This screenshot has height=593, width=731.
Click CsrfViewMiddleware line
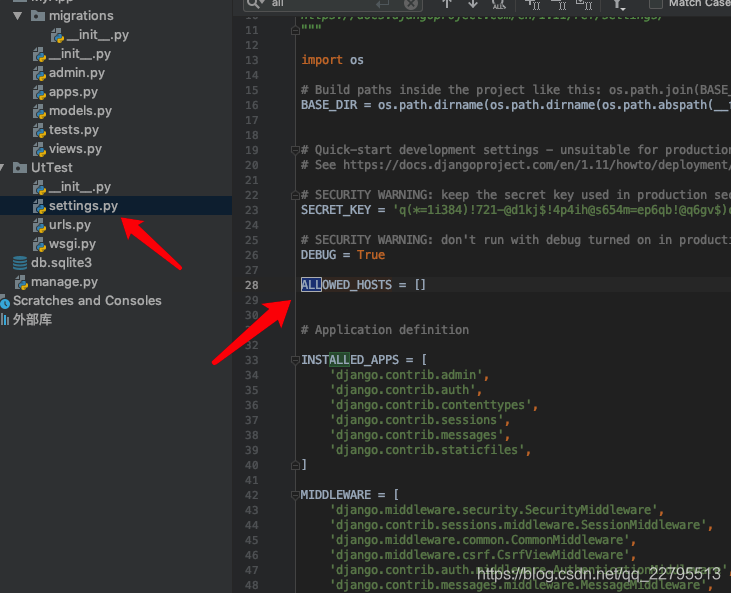click(483, 555)
